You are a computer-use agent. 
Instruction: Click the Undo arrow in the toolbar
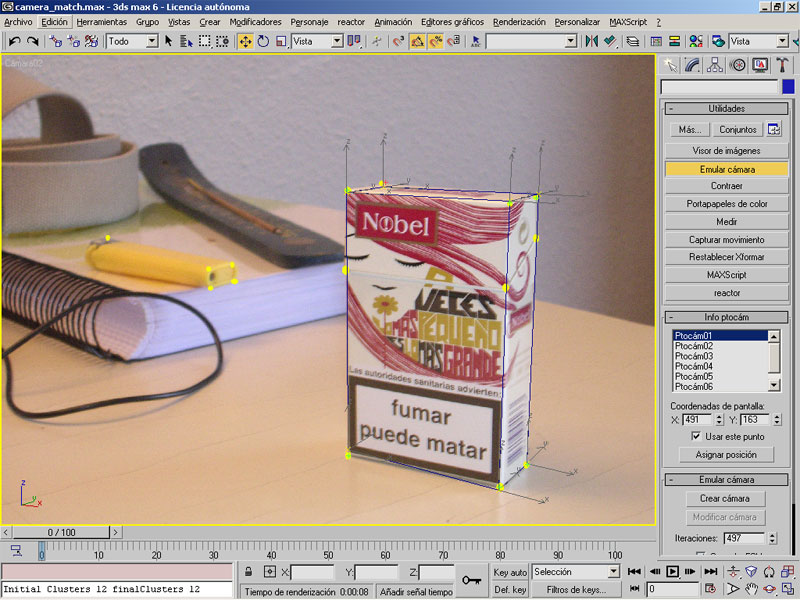(15, 41)
